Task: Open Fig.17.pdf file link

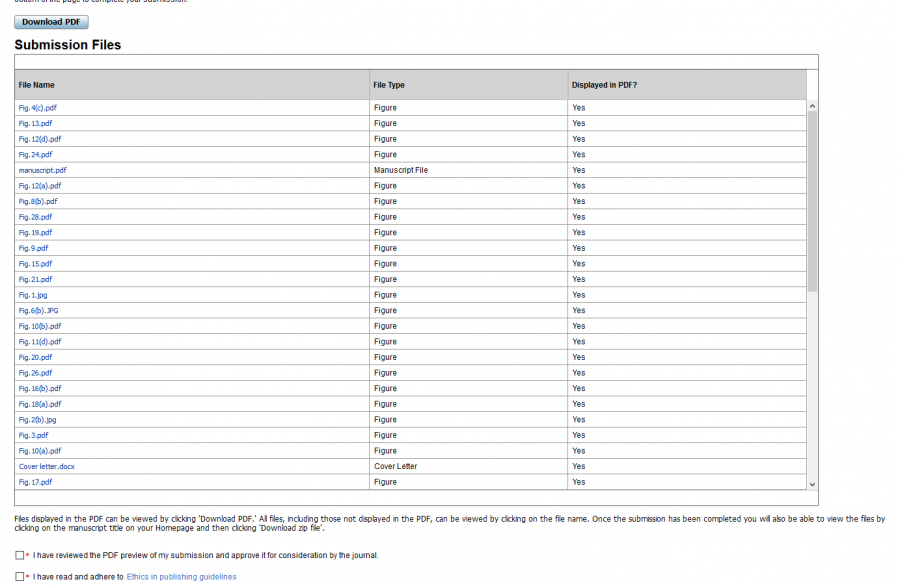Action: pyautogui.click(x=35, y=482)
